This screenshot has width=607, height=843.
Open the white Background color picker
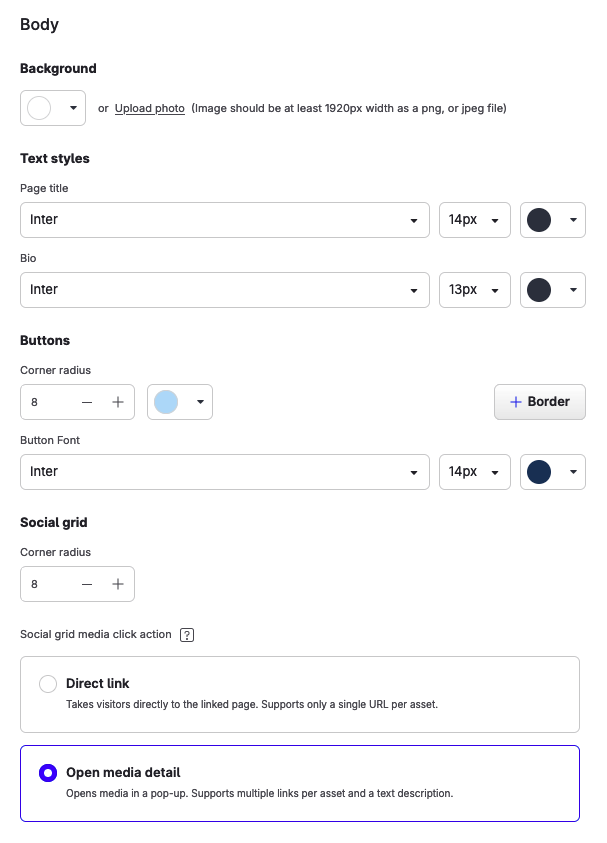click(x=52, y=108)
